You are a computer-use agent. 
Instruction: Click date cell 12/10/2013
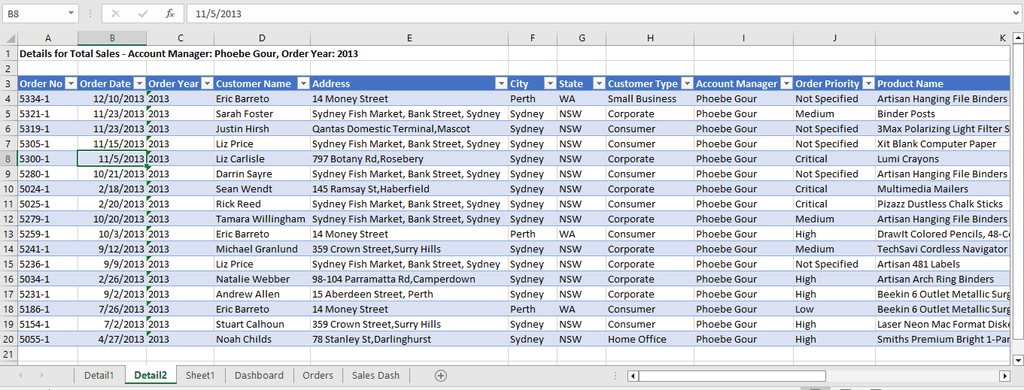pos(112,99)
